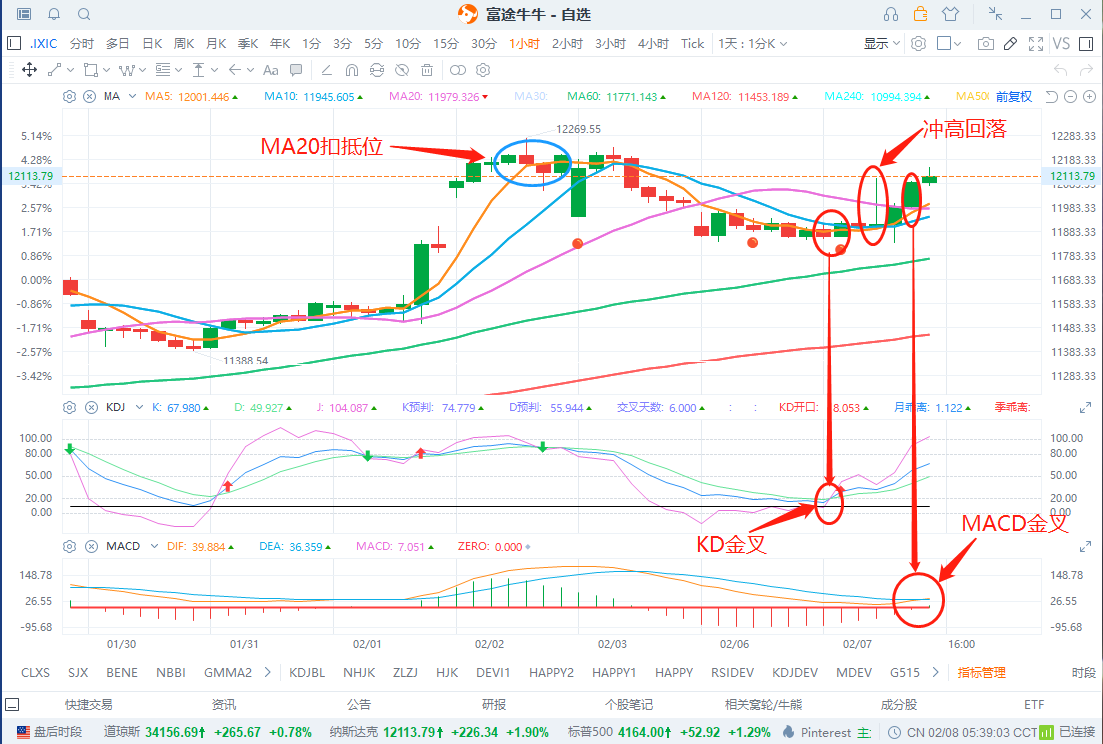This screenshot has width=1103, height=744.
Task: Open the notification bell icon
Action: coord(54,14)
